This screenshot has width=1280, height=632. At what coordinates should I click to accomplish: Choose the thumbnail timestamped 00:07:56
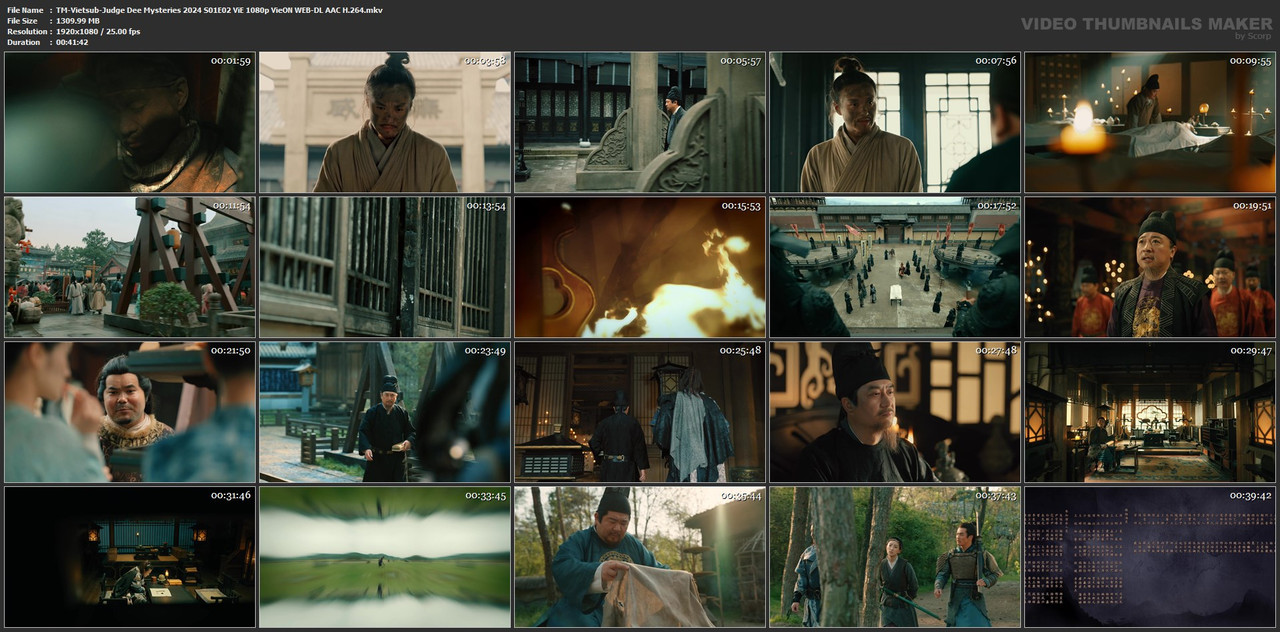[895, 123]
